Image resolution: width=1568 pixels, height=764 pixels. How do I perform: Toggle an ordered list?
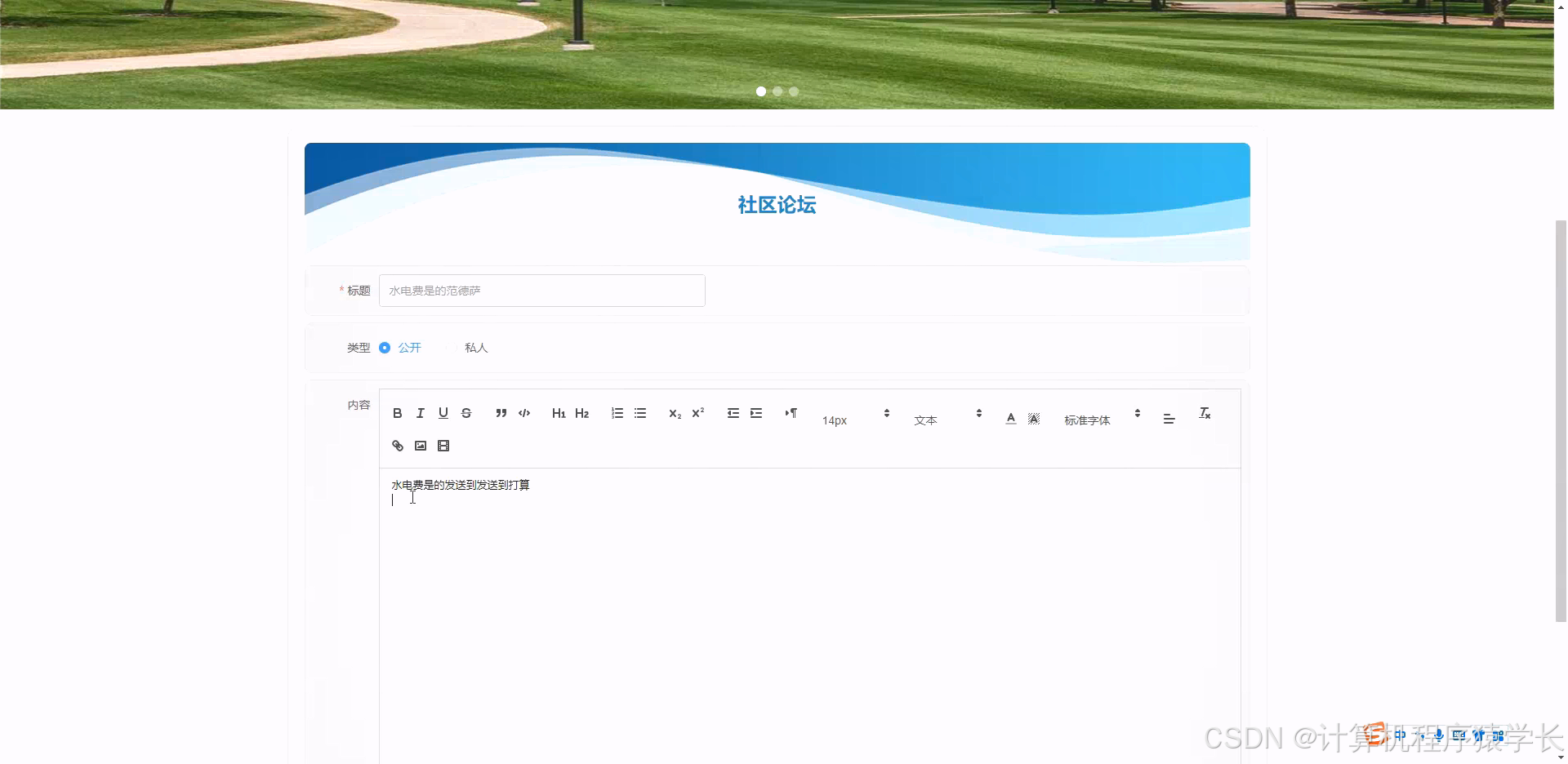pyautogui.click(x=617, y=413)
